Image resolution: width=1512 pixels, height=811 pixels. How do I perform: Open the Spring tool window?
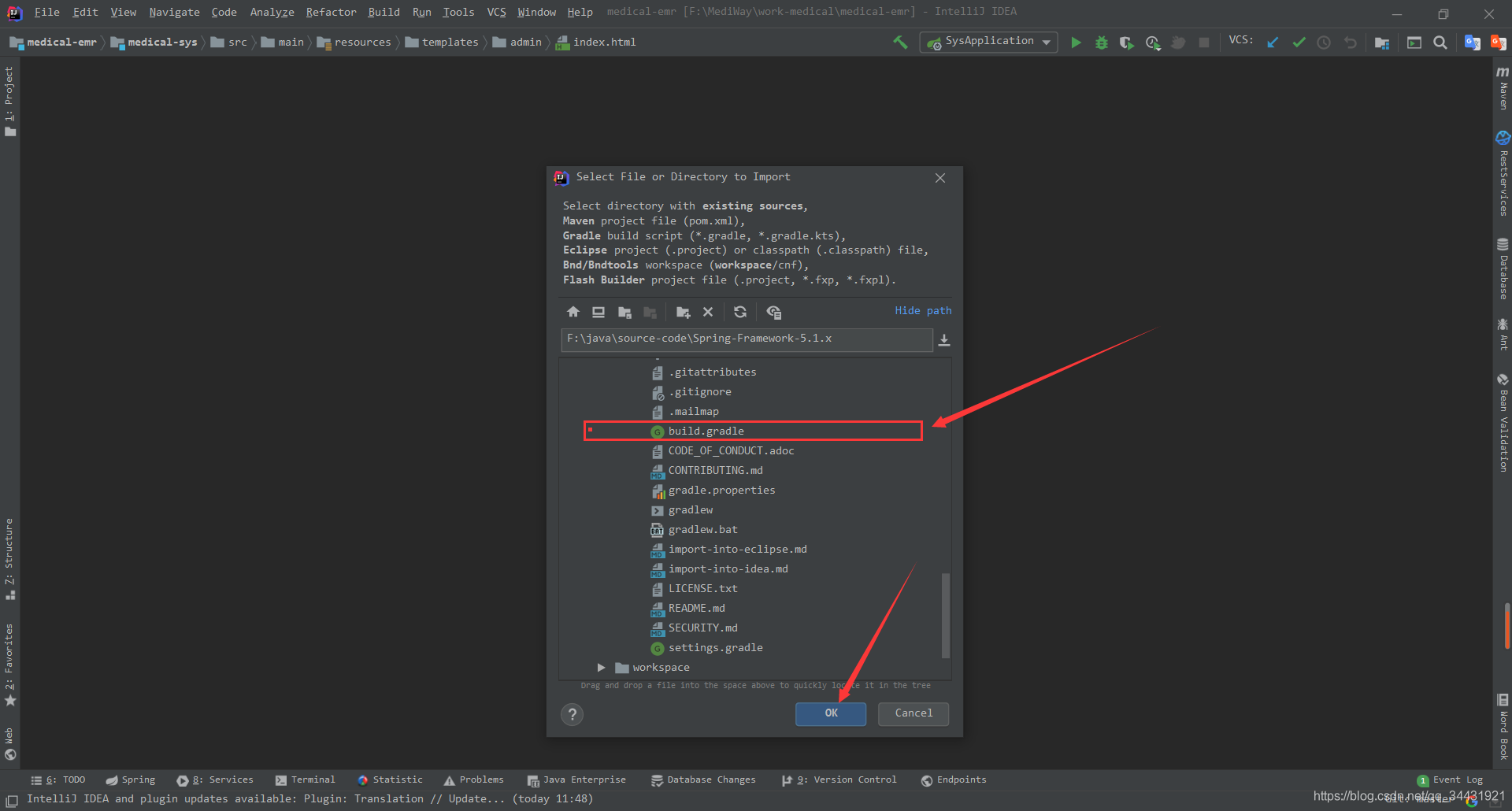131,780
